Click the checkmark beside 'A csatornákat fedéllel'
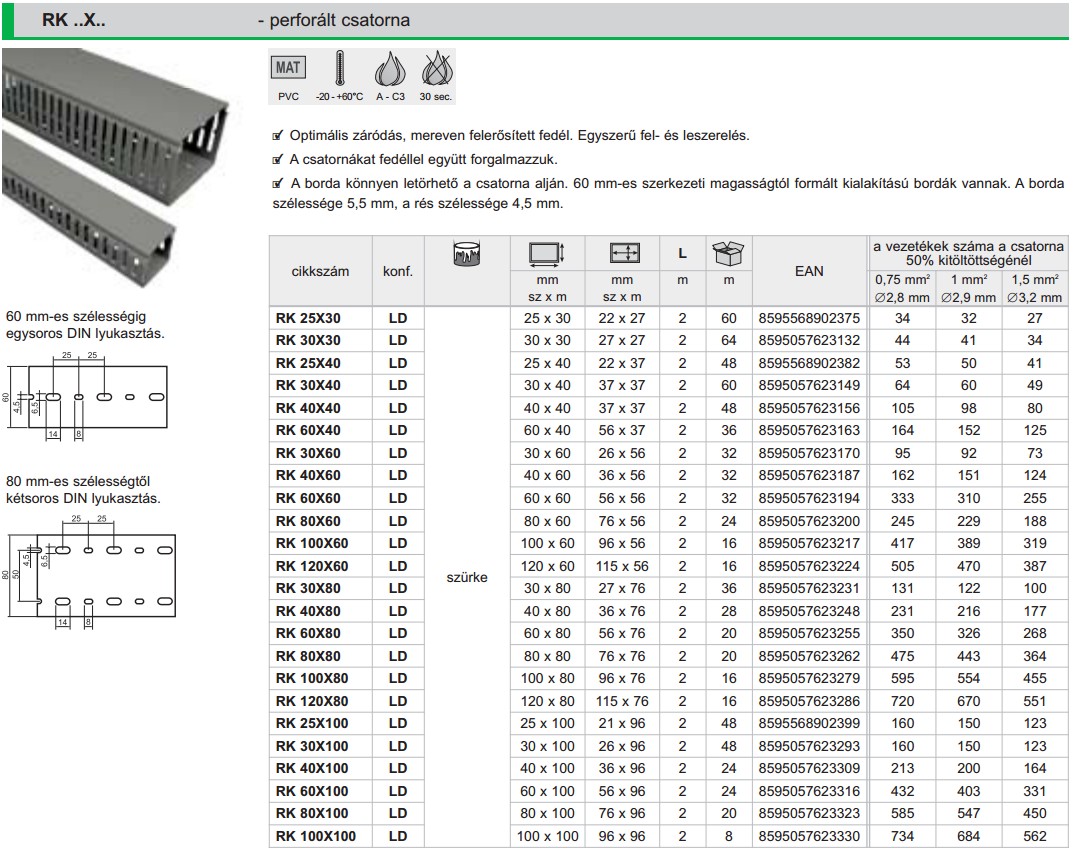Image resolution: width=1074 pixels, height=855 pixels. (x=278, y=160)
